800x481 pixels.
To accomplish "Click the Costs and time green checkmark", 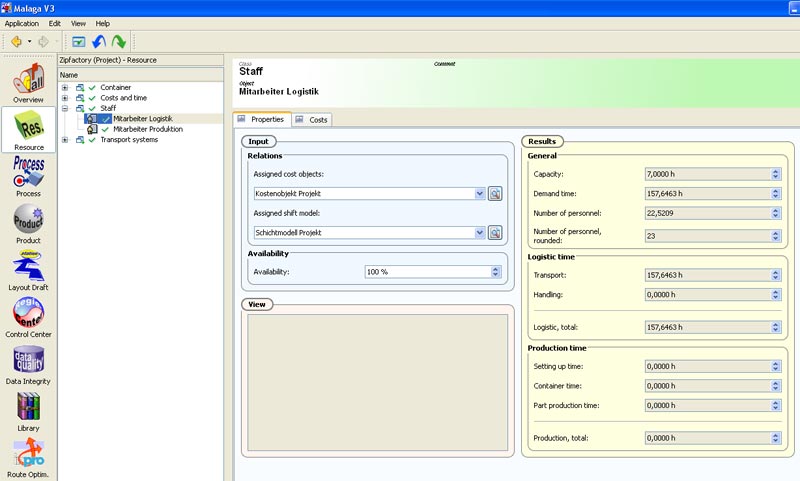I will (92, 98).
